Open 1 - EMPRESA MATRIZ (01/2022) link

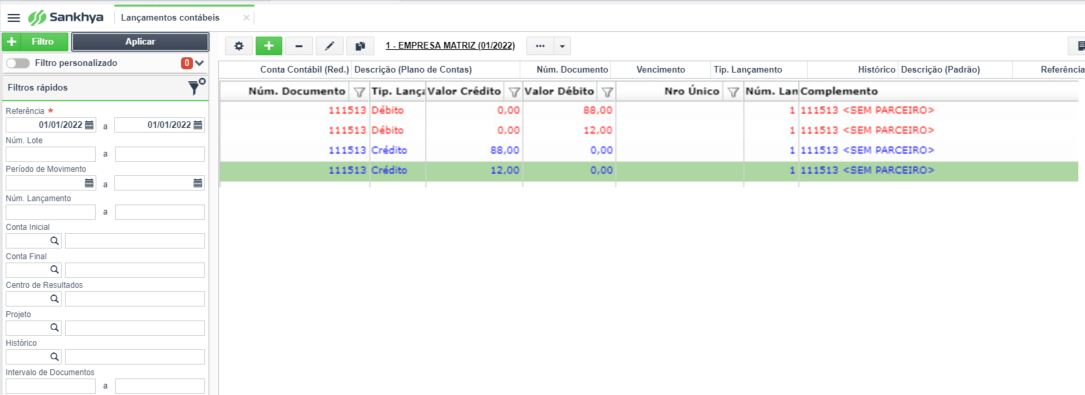[450, 46]
